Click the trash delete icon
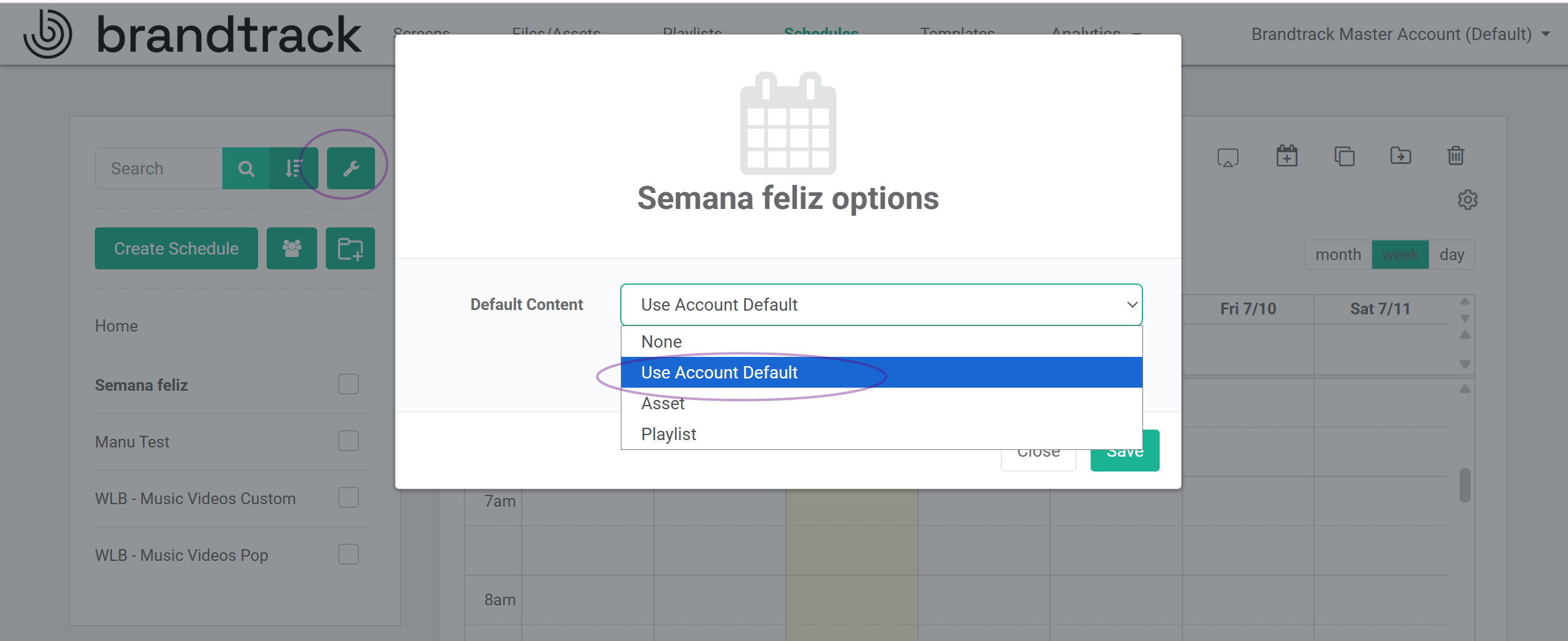The image size is (1568, 641). coord(1456,156)
